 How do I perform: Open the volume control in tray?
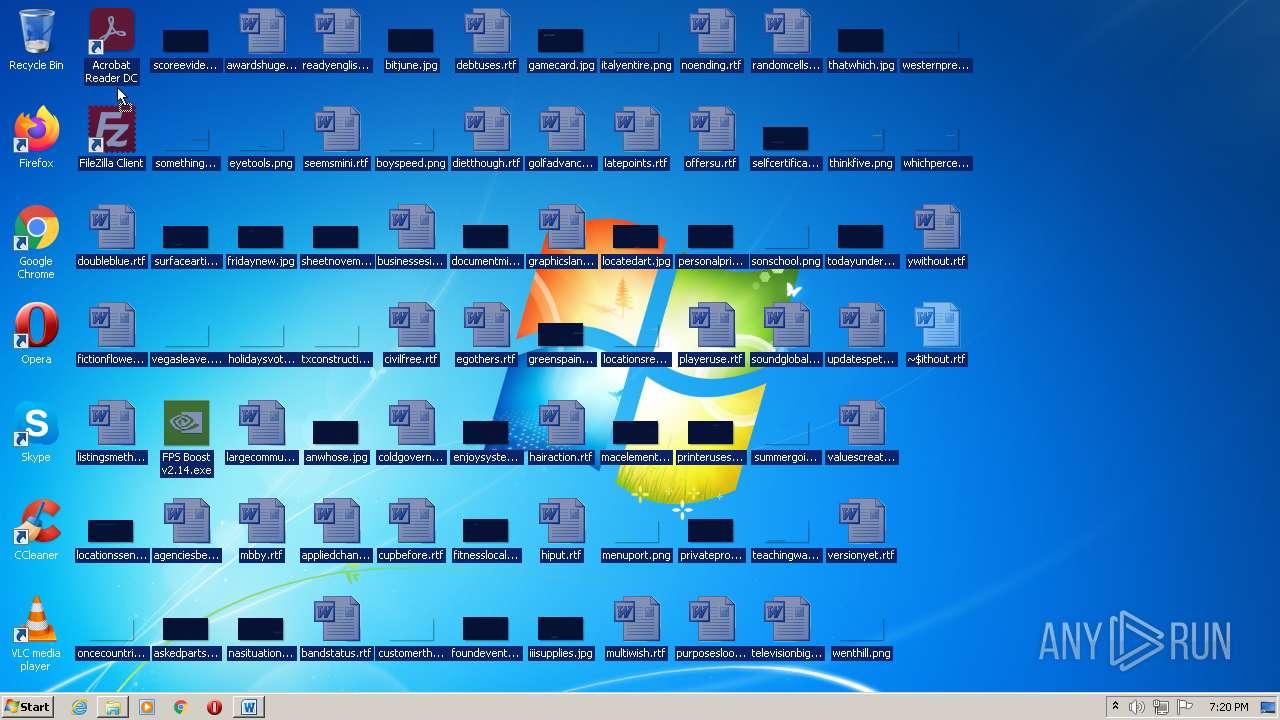[1137, 707]
